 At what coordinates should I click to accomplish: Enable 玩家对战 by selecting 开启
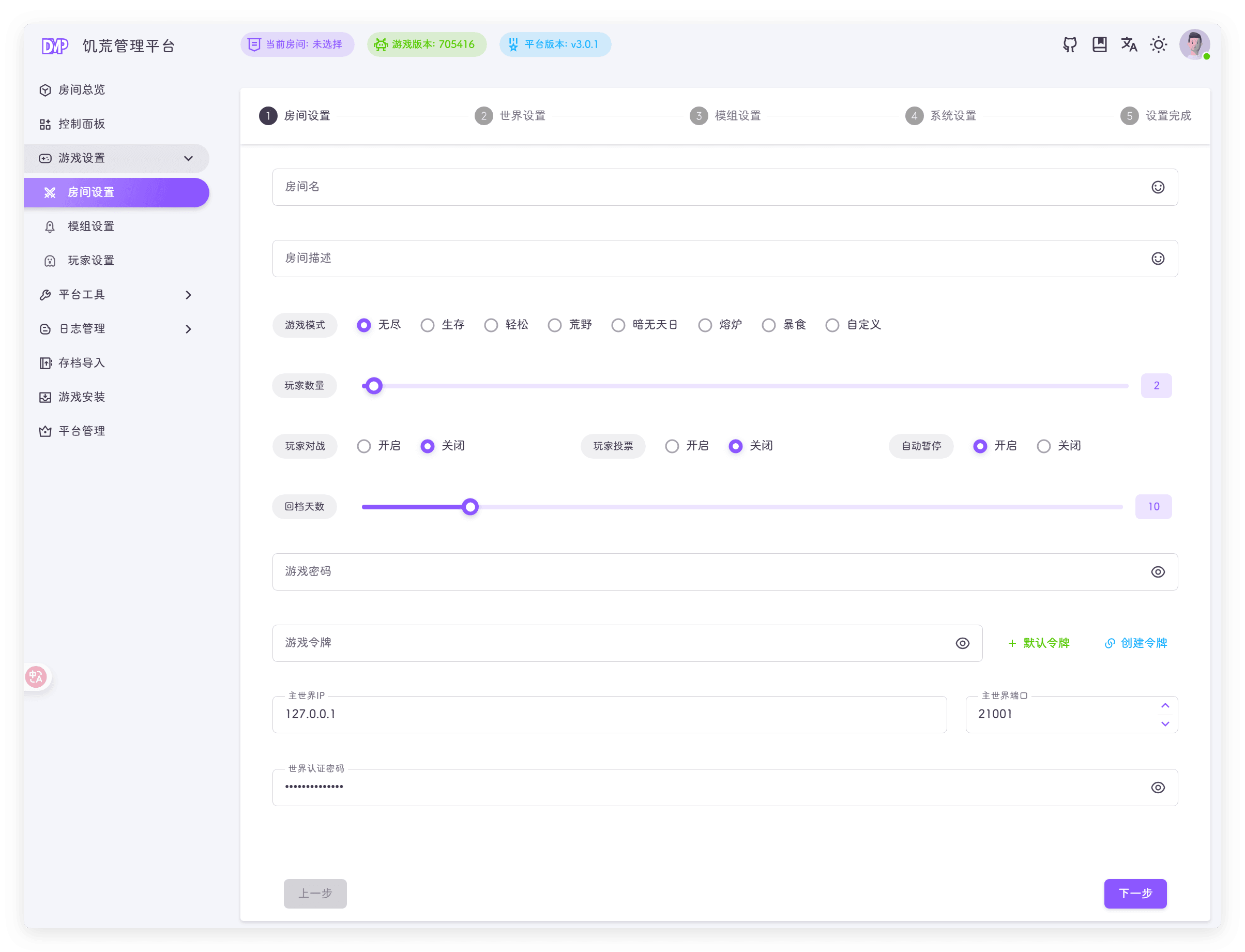363,446
